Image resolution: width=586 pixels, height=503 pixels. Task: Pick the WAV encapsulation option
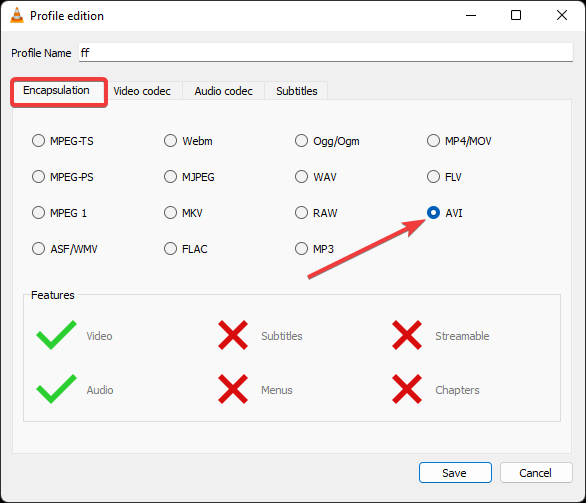tap(301, 177)
